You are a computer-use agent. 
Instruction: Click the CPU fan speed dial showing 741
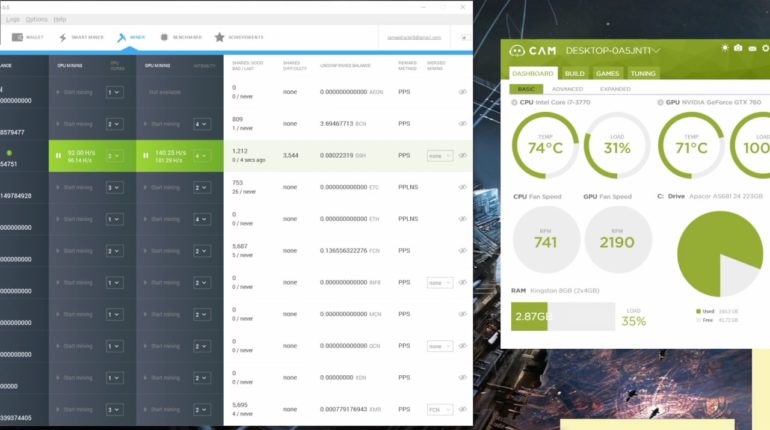[x=546, y=240]
